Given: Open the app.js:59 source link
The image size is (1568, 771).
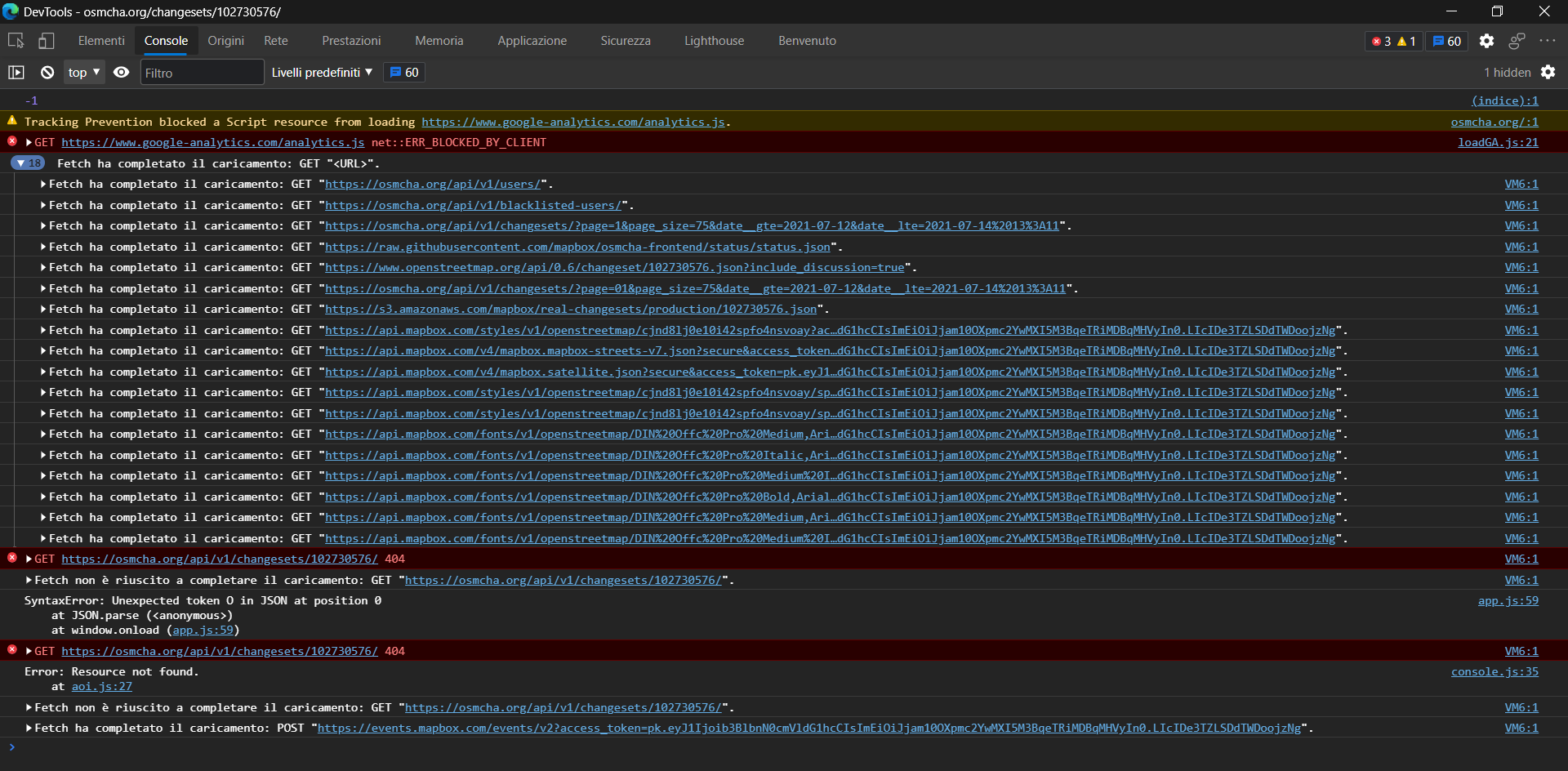Looking at the screenshot, I should (x=1507, y=600).
